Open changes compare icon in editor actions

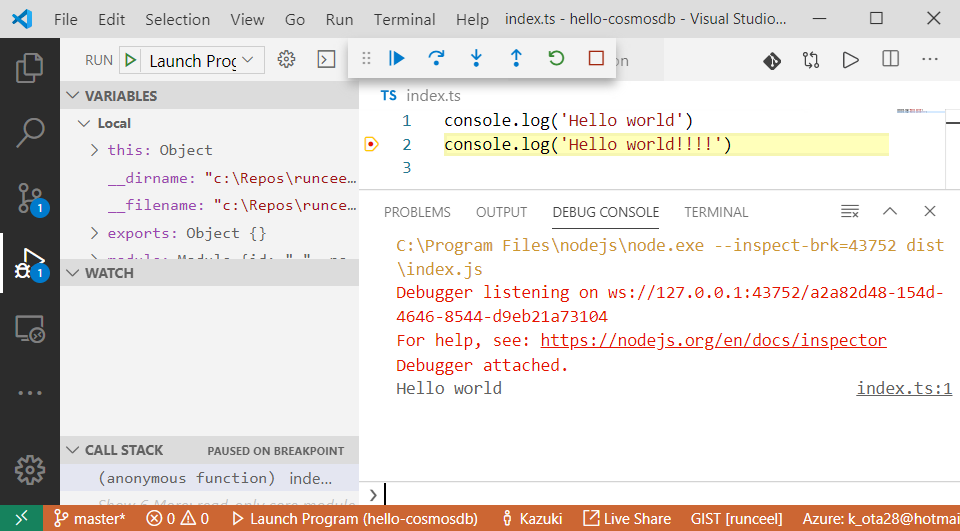click(x=811, y=60)
